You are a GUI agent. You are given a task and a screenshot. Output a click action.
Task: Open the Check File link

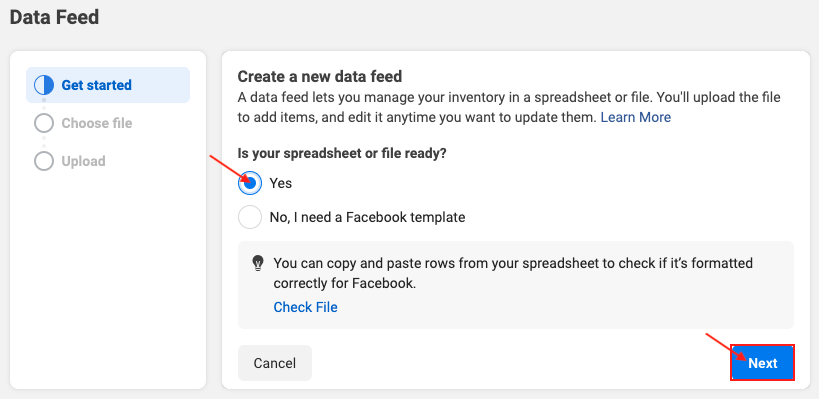[306, 307]
